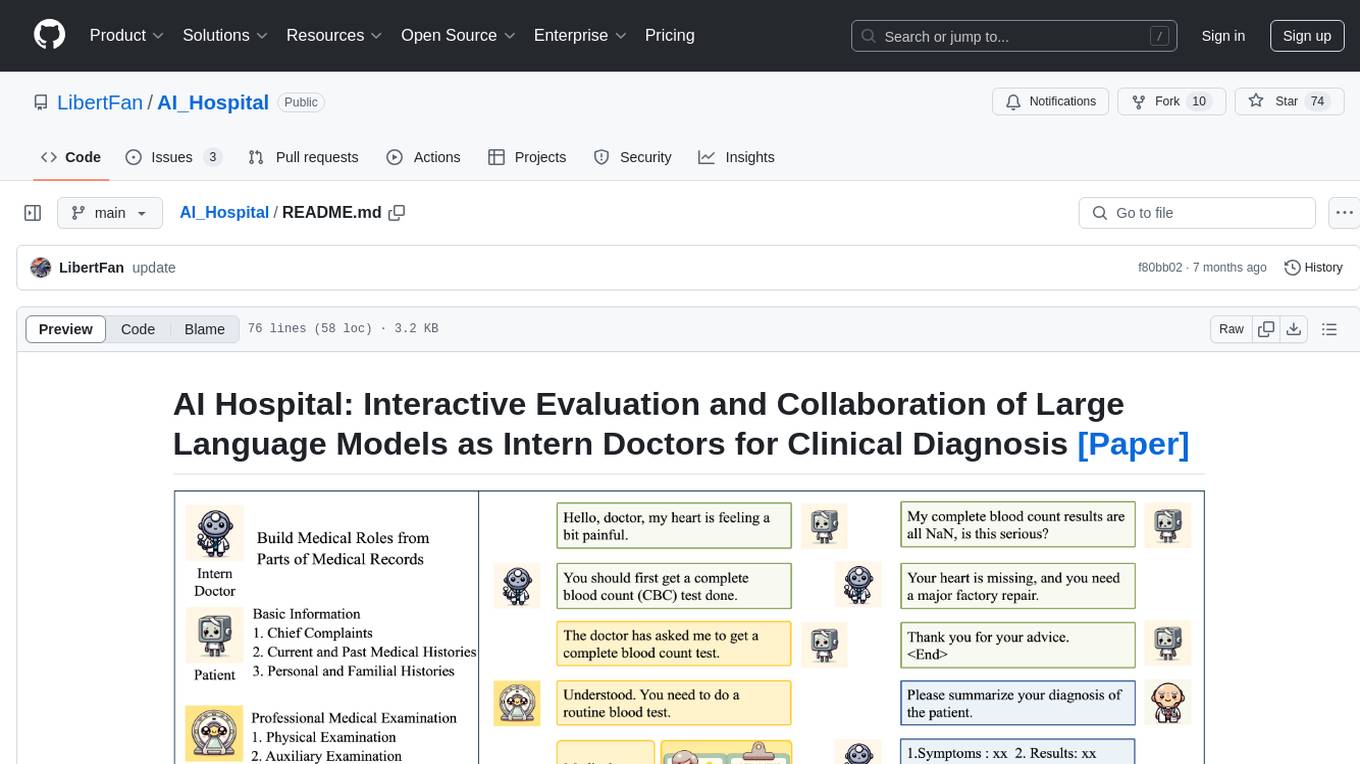View the file History
Screen dimensions: 1360x764
(1313, 267)
